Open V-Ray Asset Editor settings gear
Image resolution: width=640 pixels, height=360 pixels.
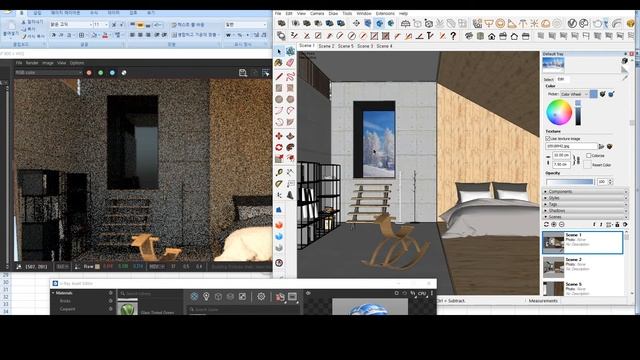click(261, 297)
